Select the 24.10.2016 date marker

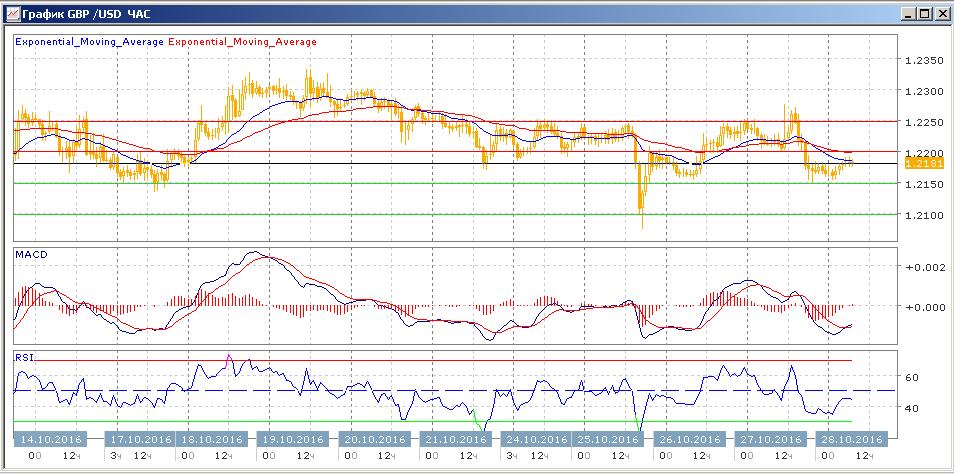click(538, 439)
